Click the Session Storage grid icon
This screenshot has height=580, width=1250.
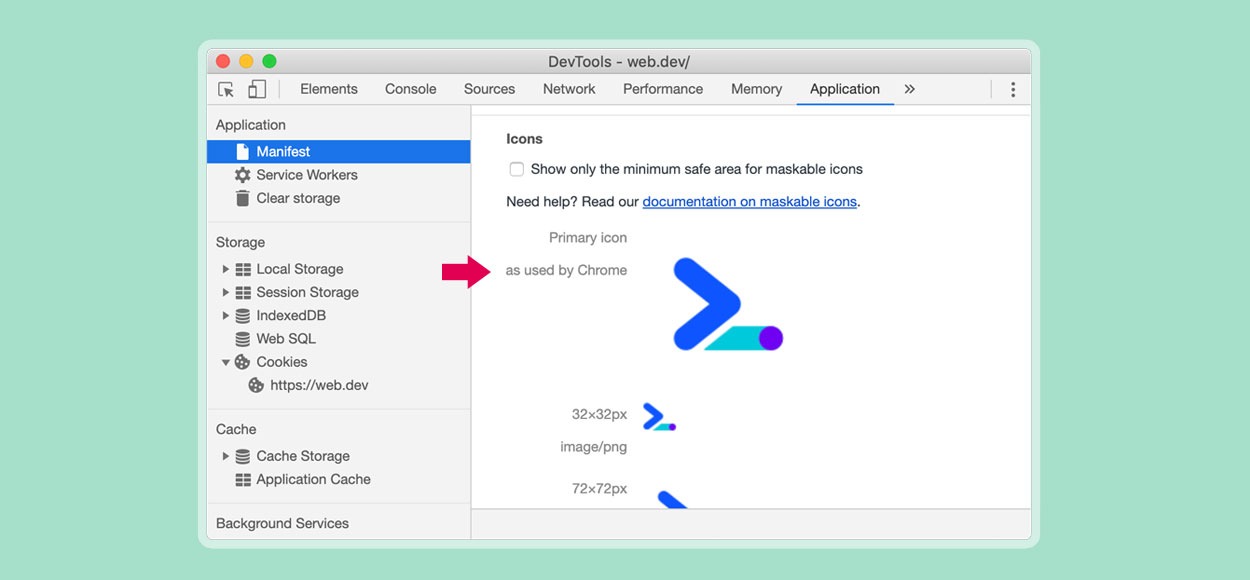point(243,292)
